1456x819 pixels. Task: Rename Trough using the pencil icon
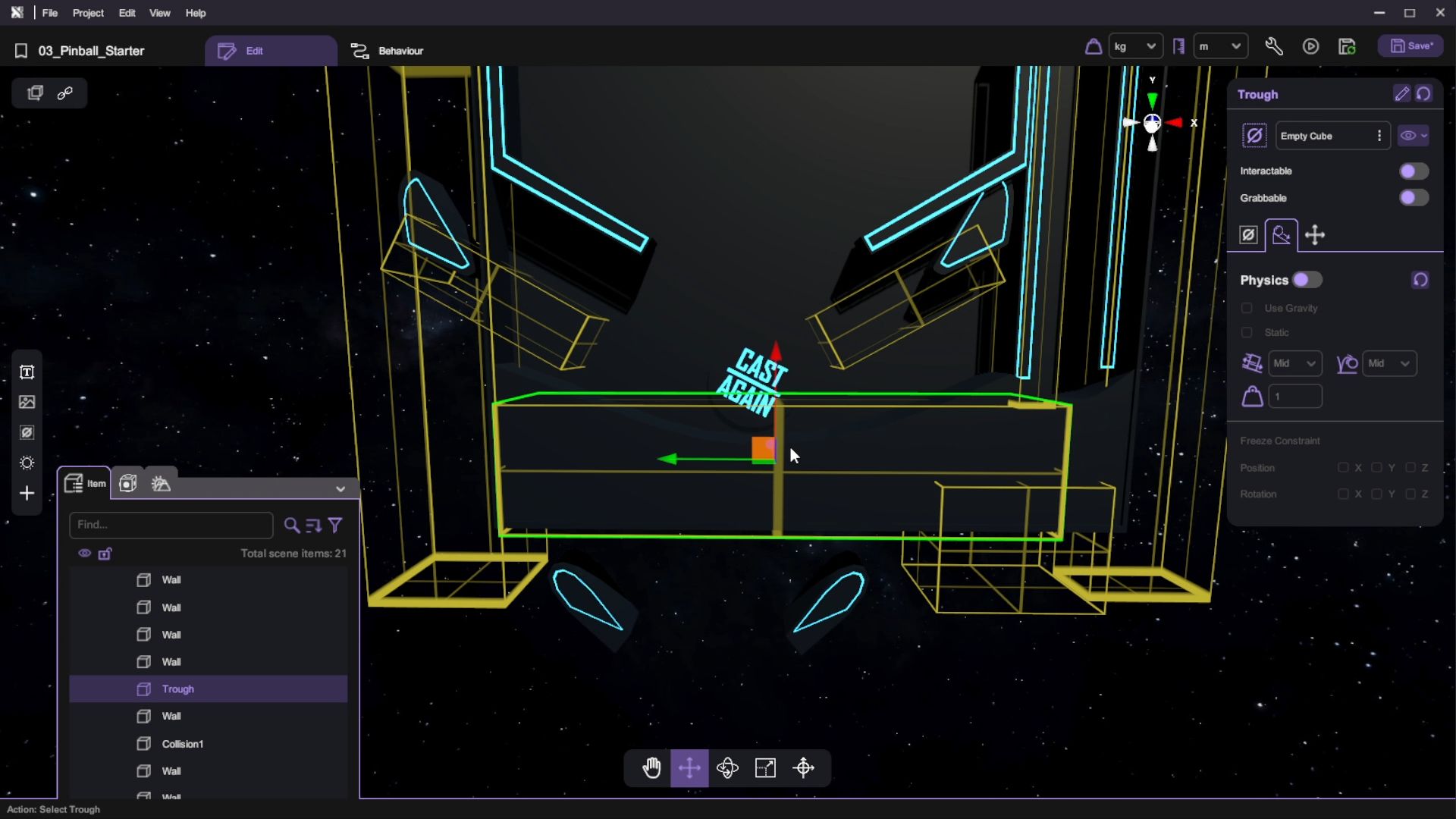pyautogui.click(x=1401, y=94)
